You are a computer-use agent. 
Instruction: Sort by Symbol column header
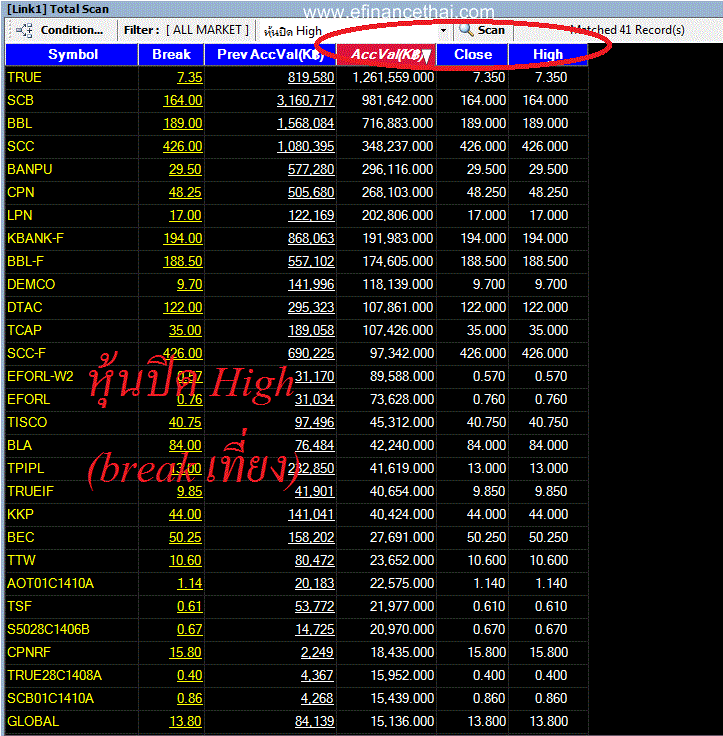pyautogui.click(x=72, y=54)
